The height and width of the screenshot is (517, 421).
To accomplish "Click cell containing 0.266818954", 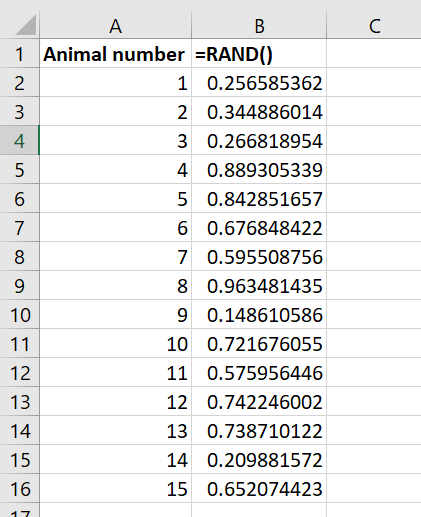I will point(259,140).
